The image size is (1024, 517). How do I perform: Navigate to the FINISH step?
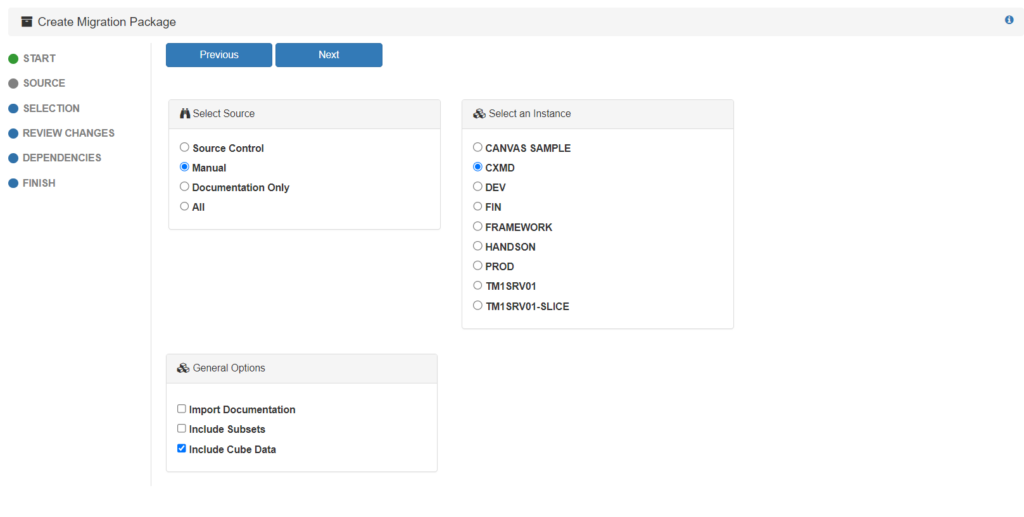point(39,183)
